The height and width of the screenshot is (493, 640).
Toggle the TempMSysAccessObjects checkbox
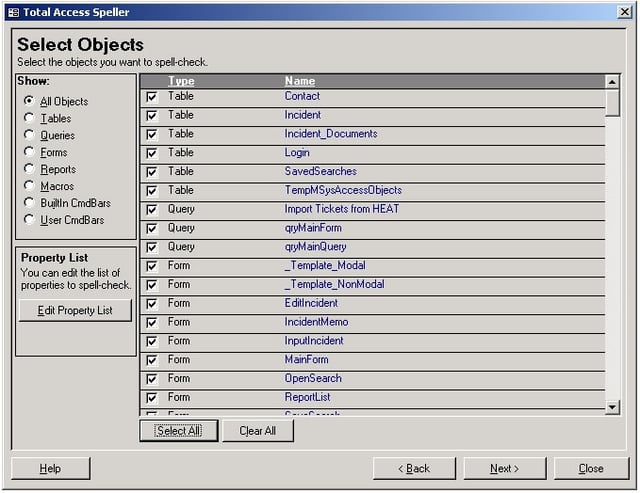point(152,191)
